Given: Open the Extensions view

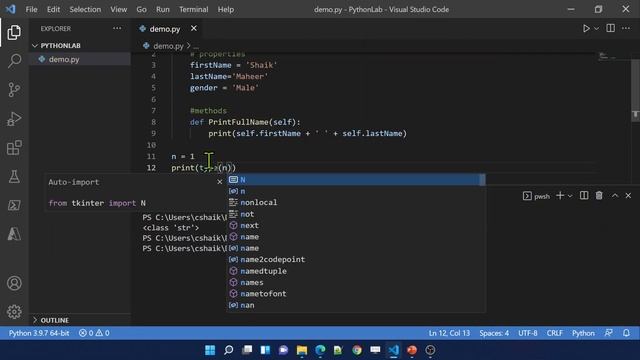Looking at the screenshot, I should pos(14,147).
